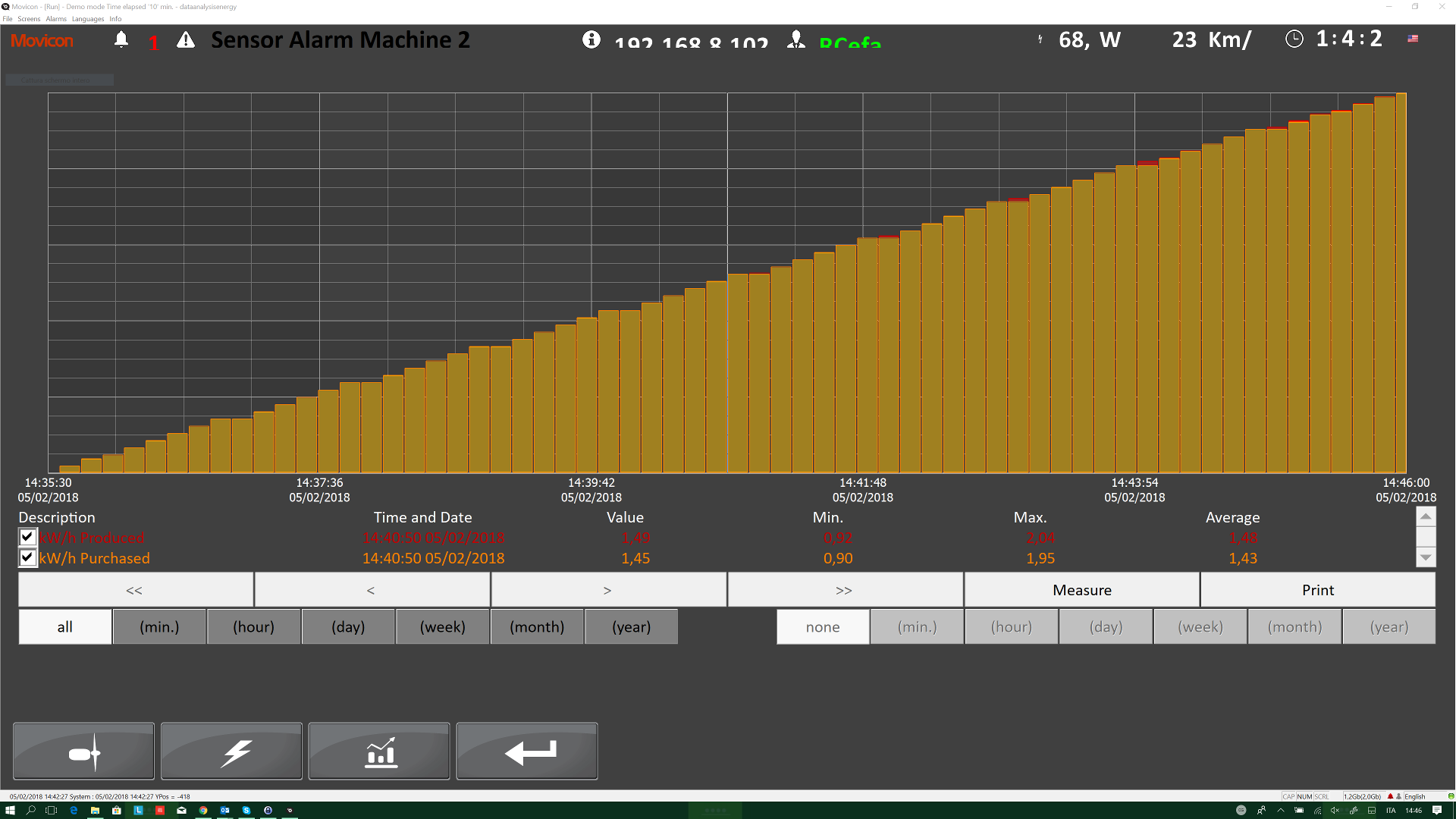
Task: Select the left (day) range filter
Action: point(348,627)
